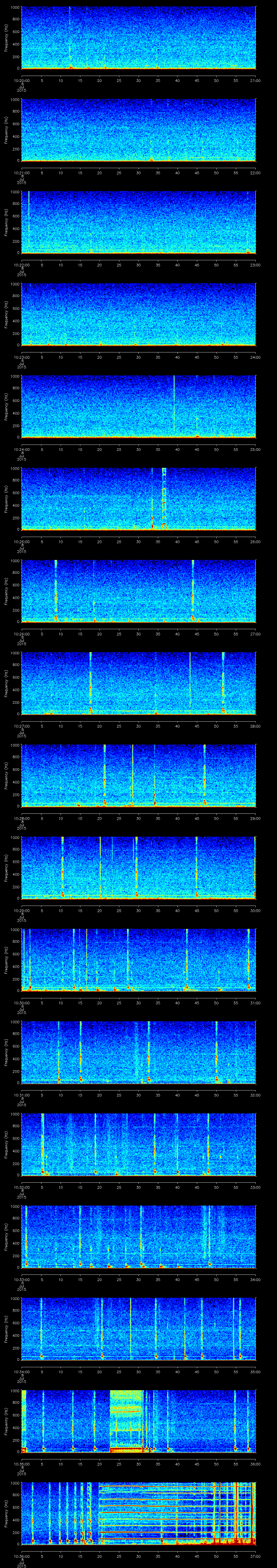Select the spectrogram panel starting at 10:22:00

pyautogui.click(x=138, y=222)
